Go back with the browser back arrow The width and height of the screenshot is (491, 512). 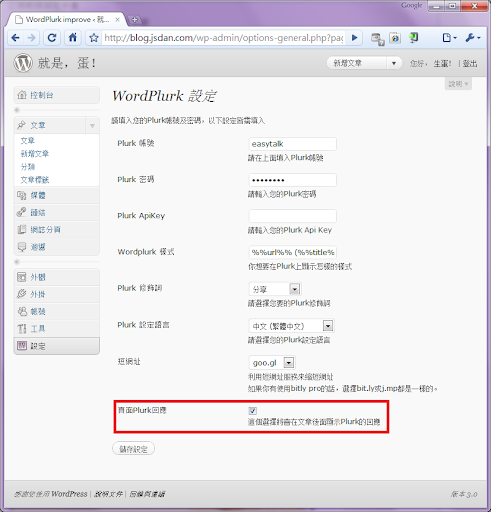[15, 38]
